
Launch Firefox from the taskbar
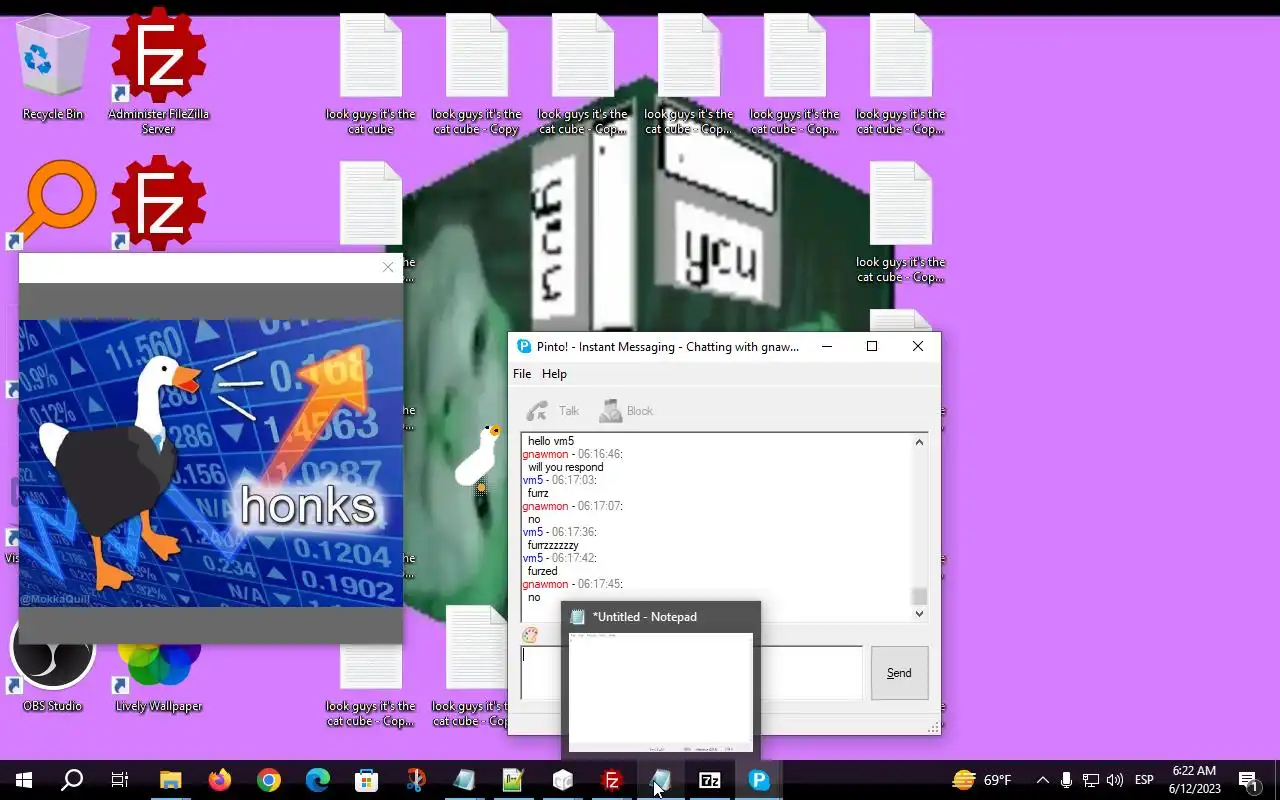[219, 780]
